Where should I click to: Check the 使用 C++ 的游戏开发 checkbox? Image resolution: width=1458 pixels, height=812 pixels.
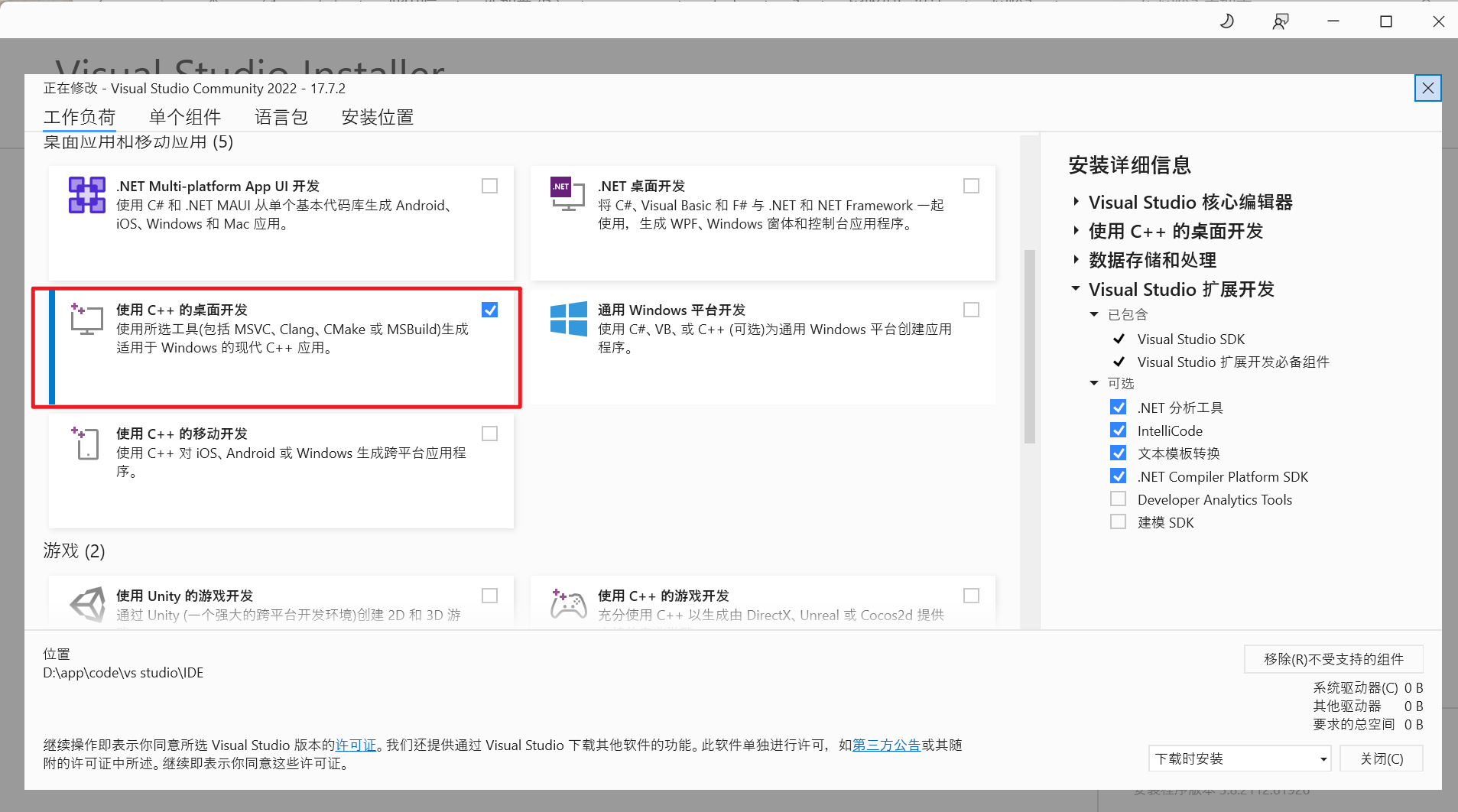(971, 596)
